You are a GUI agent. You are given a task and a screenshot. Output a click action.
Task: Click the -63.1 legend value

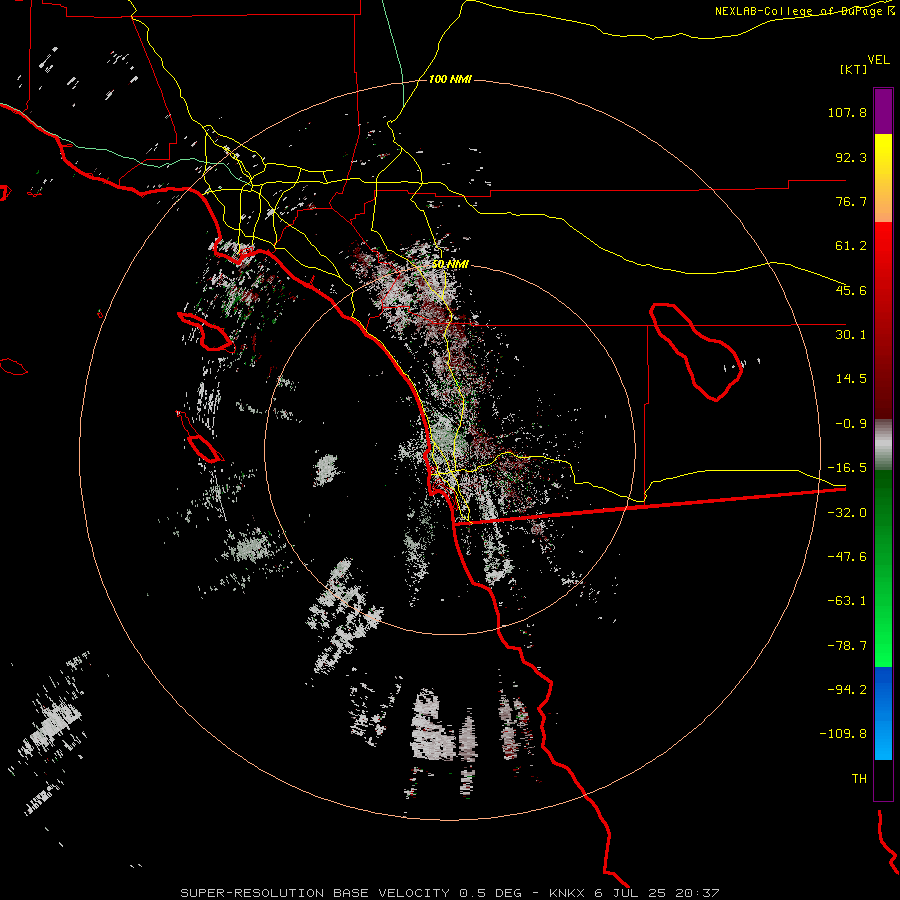[847, 601]
